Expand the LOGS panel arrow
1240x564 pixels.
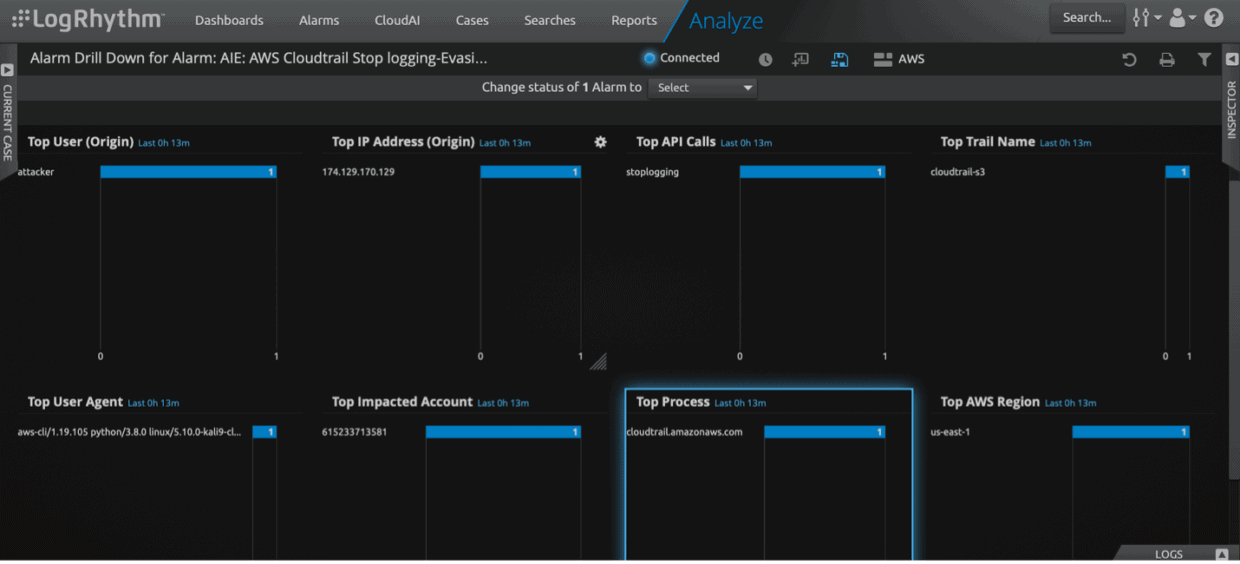(1221, 554)
